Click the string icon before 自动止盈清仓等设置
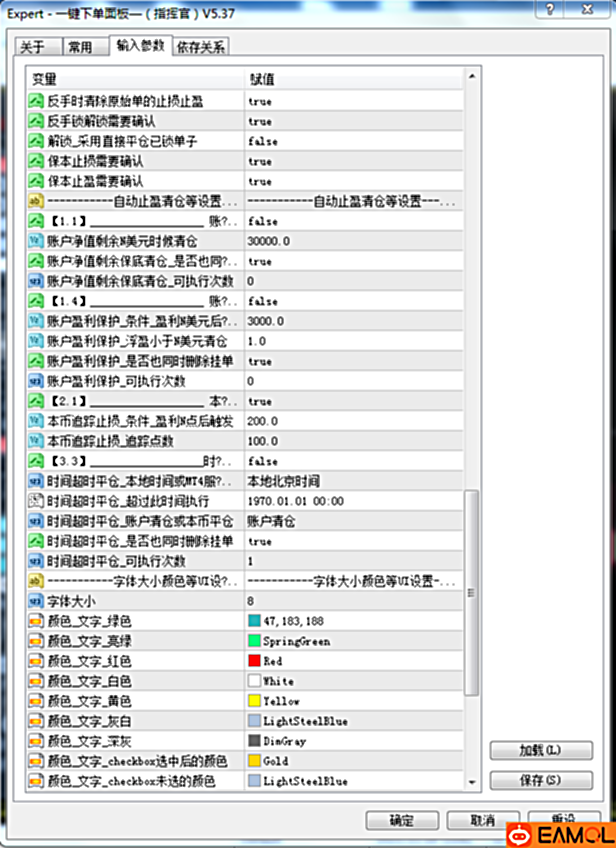 click(x=37, y=201)
